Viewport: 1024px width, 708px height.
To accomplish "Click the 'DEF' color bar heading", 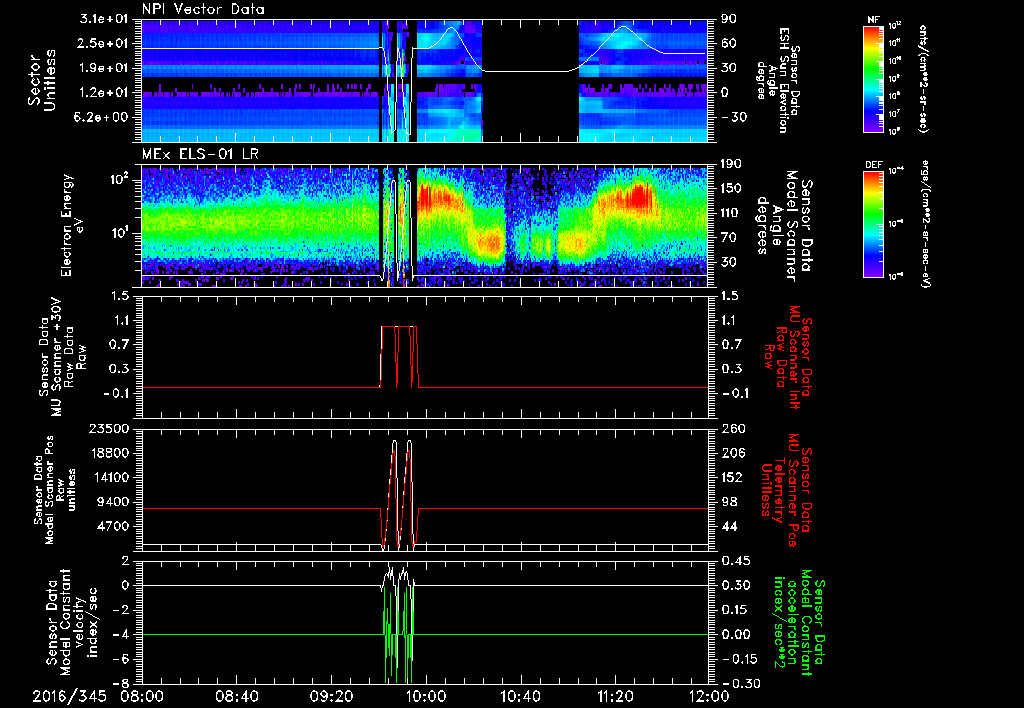I will (x=873, y=165).
